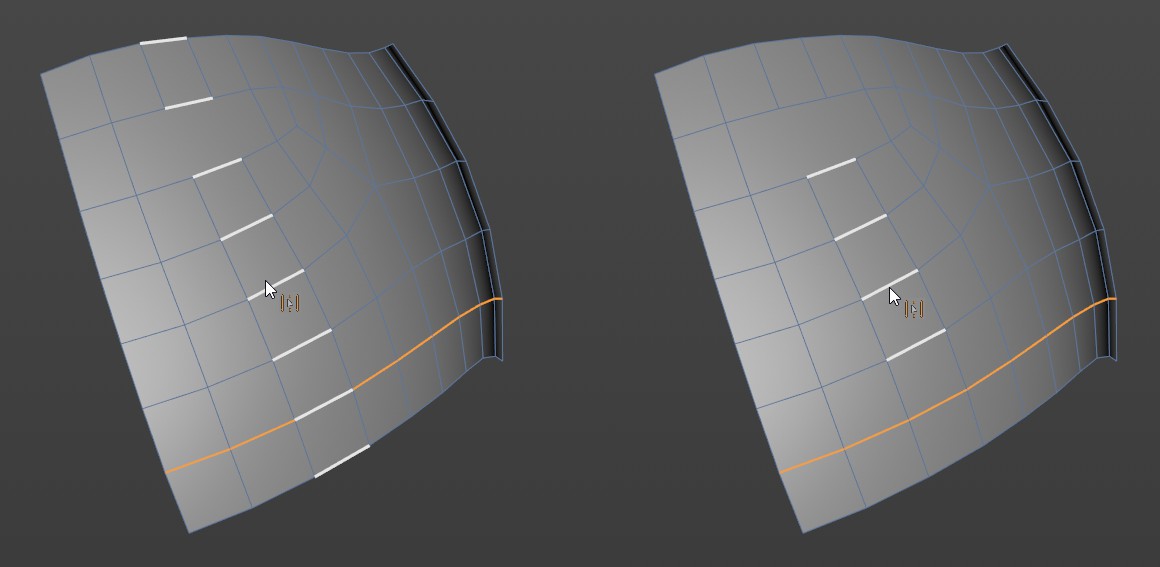This screenshot has width=1160, height=567.
Task: Select bottommost white highlighted edge on left mesh
Action: (342, 461)
